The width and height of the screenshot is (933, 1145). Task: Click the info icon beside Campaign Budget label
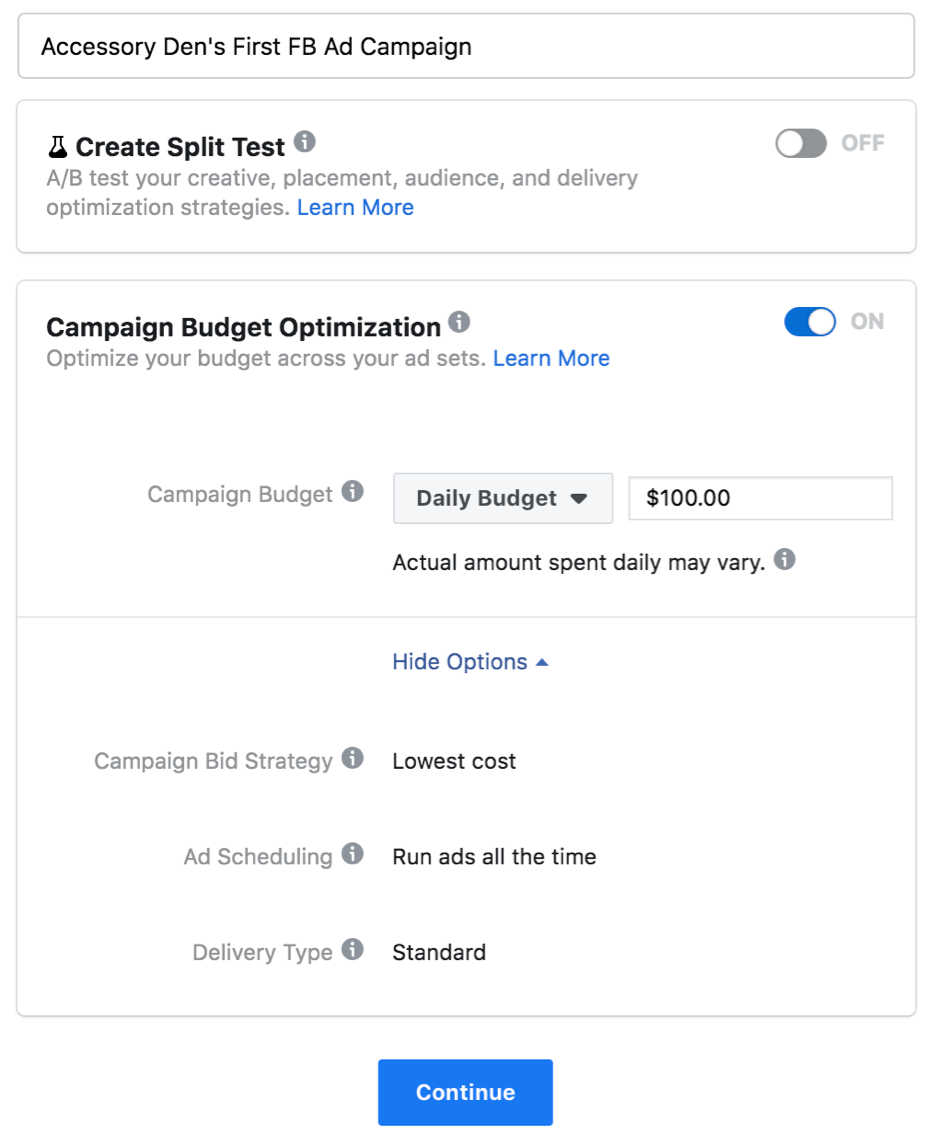pos(352,492)
